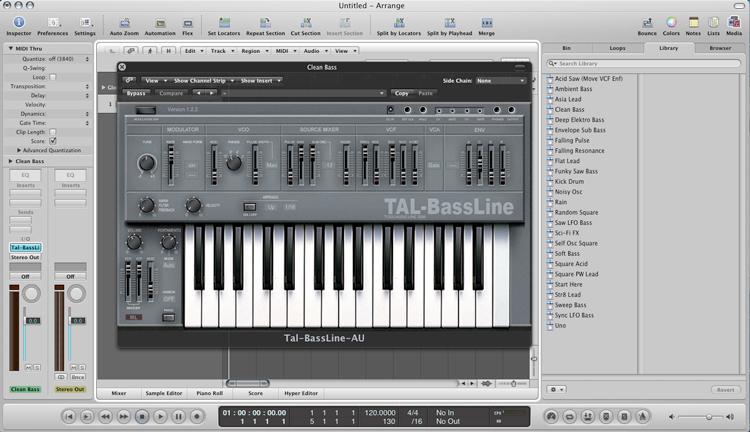Toggle the Loop checkbox in Inspector
The height and width of the screenshot is (432, 750).
(53, 77)
